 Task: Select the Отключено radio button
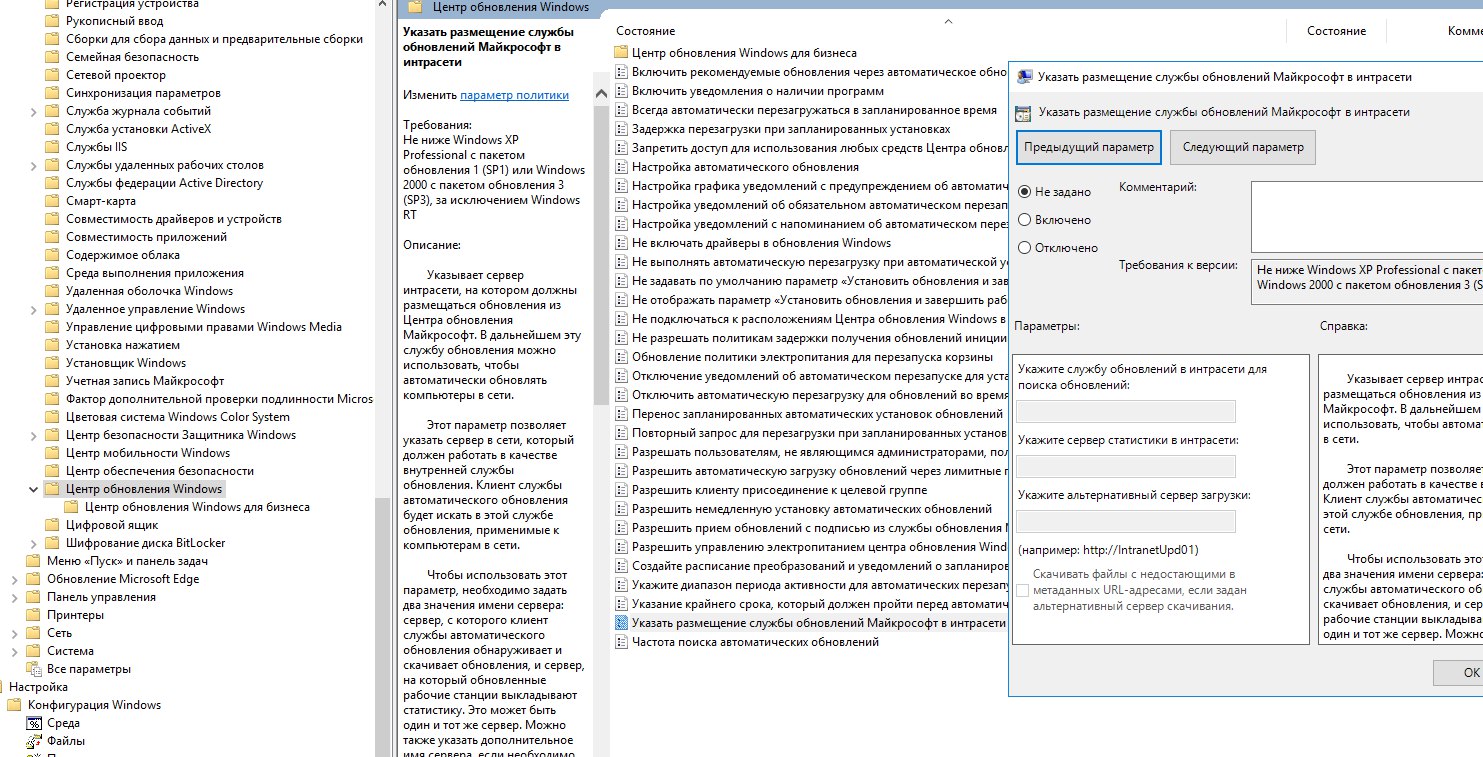[1024, 248]
